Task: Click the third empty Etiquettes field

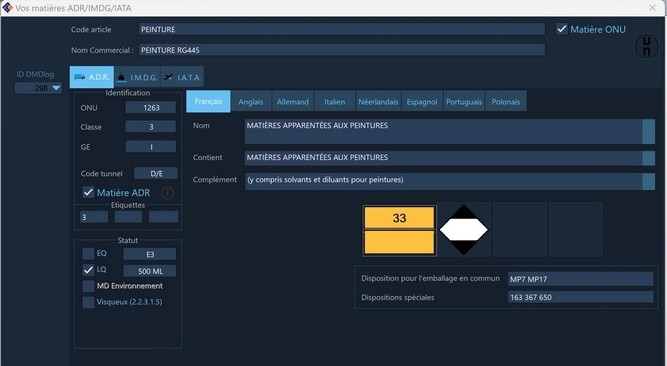Action: pyautogui.click(x=163, y=217)
